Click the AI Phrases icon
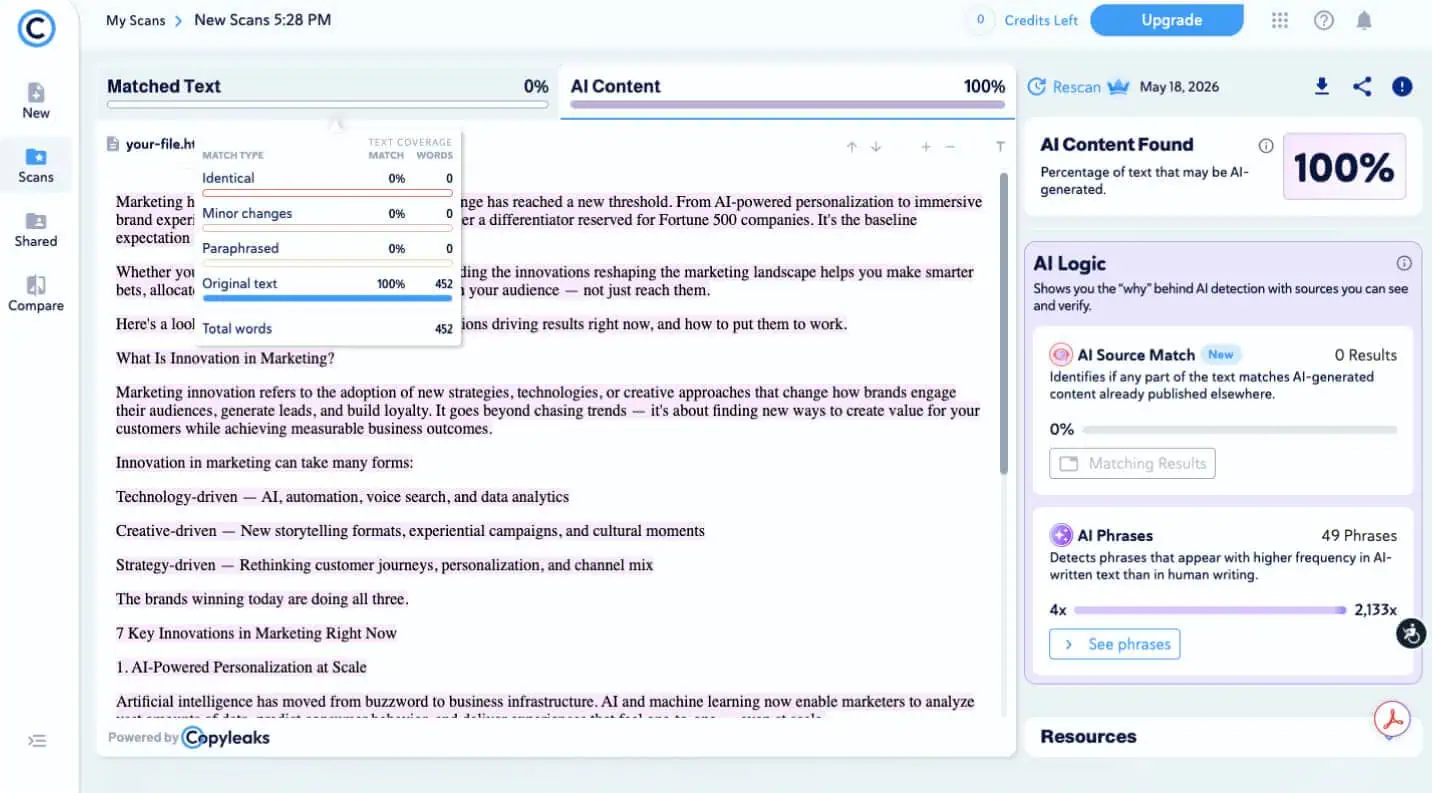Image resolution: width=1432 pixels, height=793 pixels. [x=1060, y=535]
